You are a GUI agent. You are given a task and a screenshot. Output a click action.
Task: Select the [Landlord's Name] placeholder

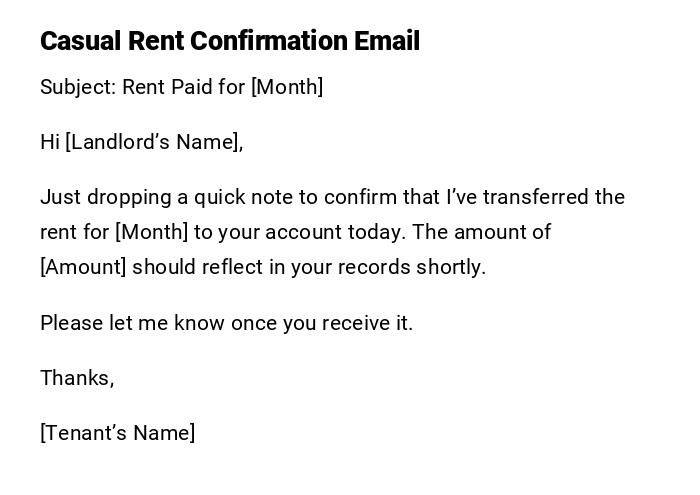pyautogui.click(x=153, y=142)
